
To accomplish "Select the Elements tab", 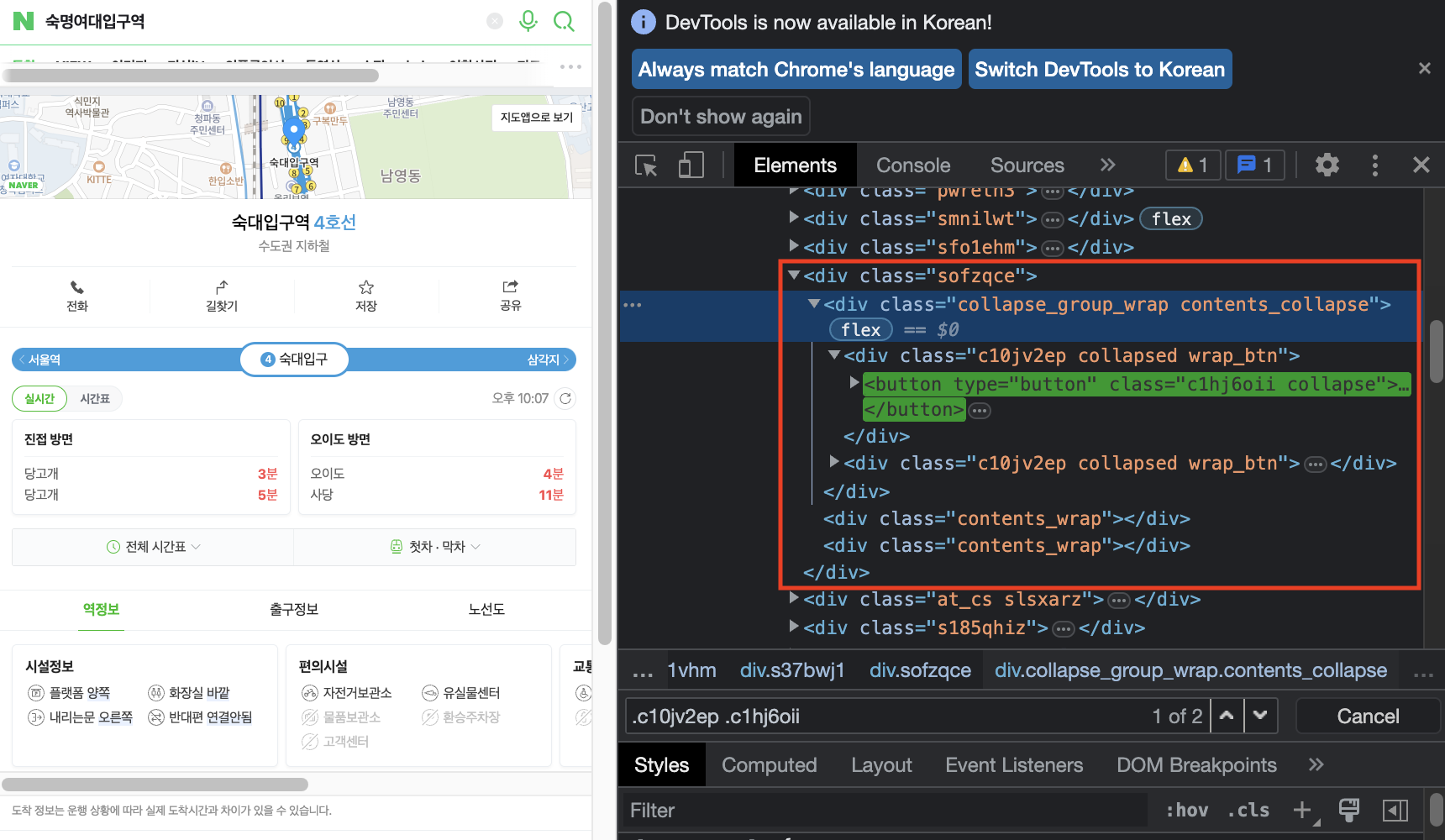I will (x=795, y=165).
